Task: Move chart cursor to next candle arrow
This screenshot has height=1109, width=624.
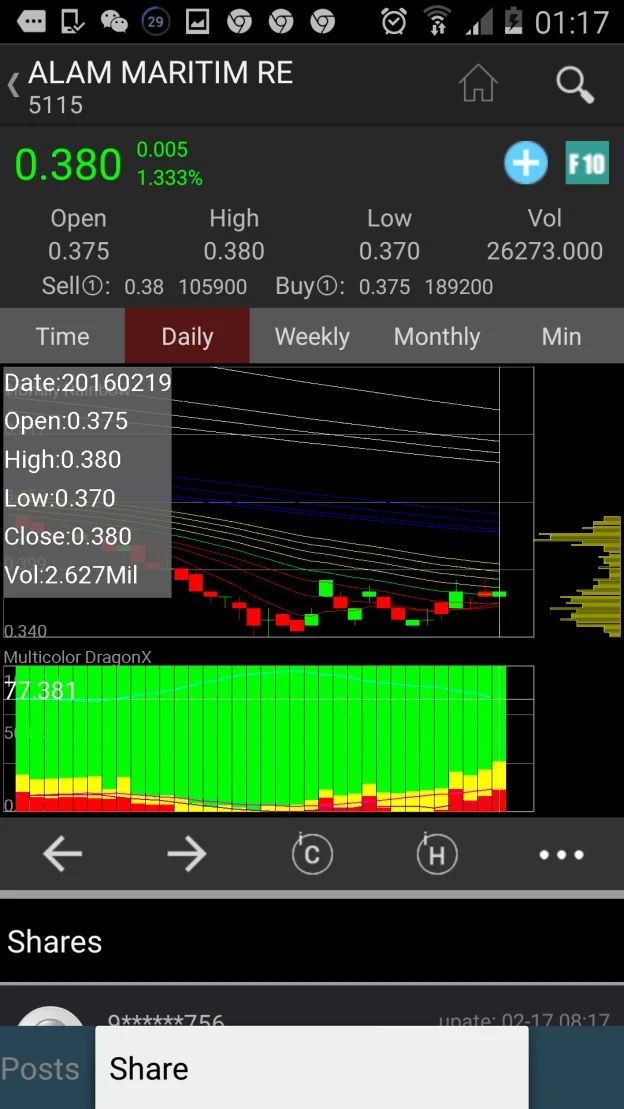Action: tap(187, 854)
